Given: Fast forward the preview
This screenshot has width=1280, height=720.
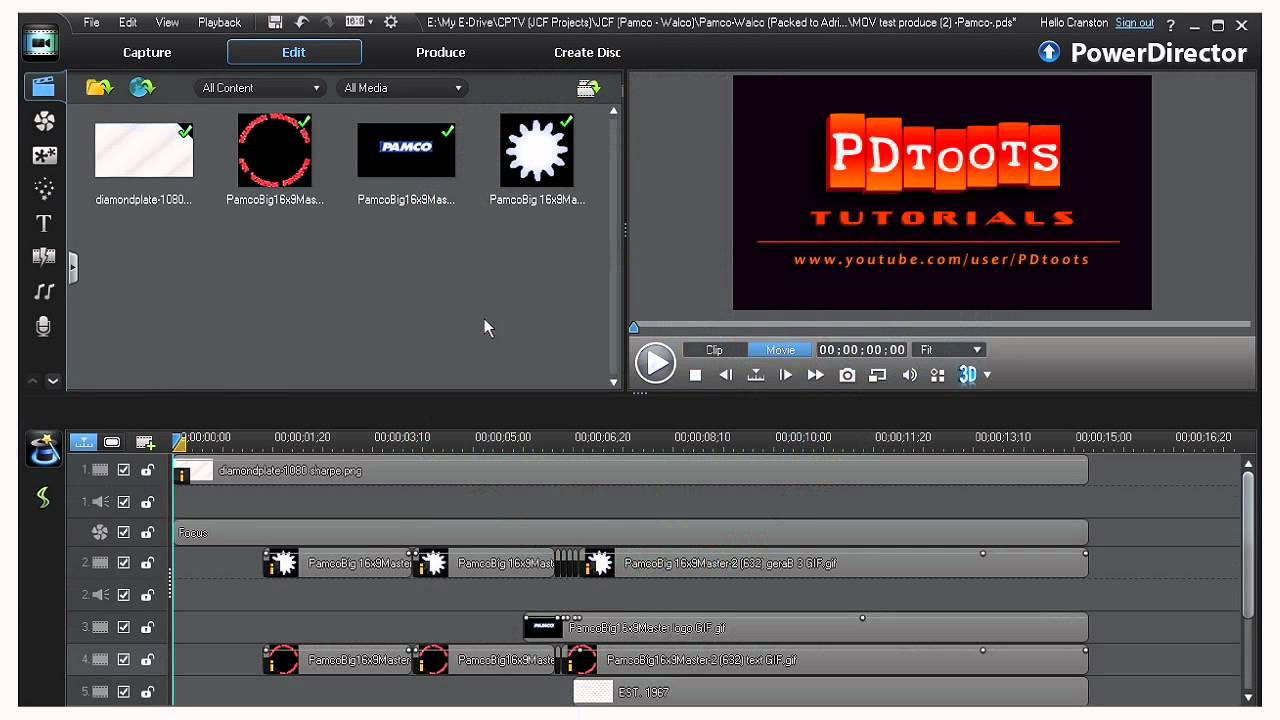Looking at the screenshot, I should [x=816, y=375].
